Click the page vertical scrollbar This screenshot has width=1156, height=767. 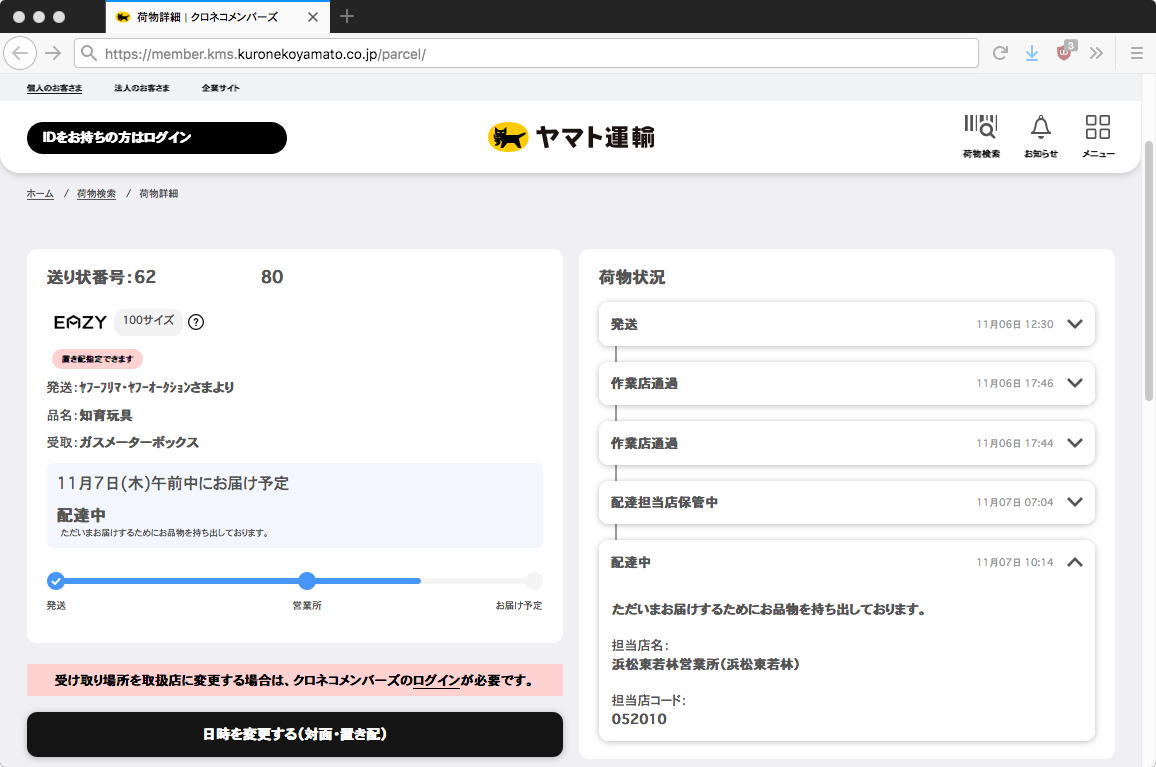(x=1149, y=271)
